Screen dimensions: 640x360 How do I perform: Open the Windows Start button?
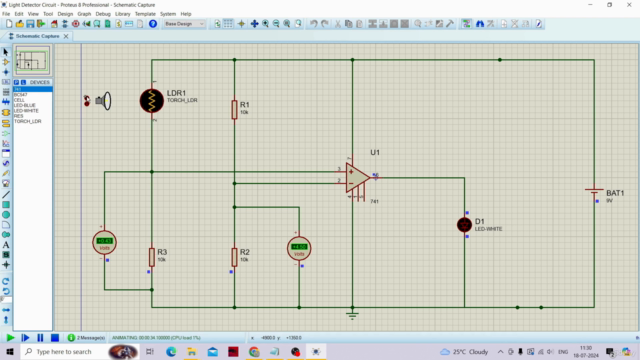[10, 351]
